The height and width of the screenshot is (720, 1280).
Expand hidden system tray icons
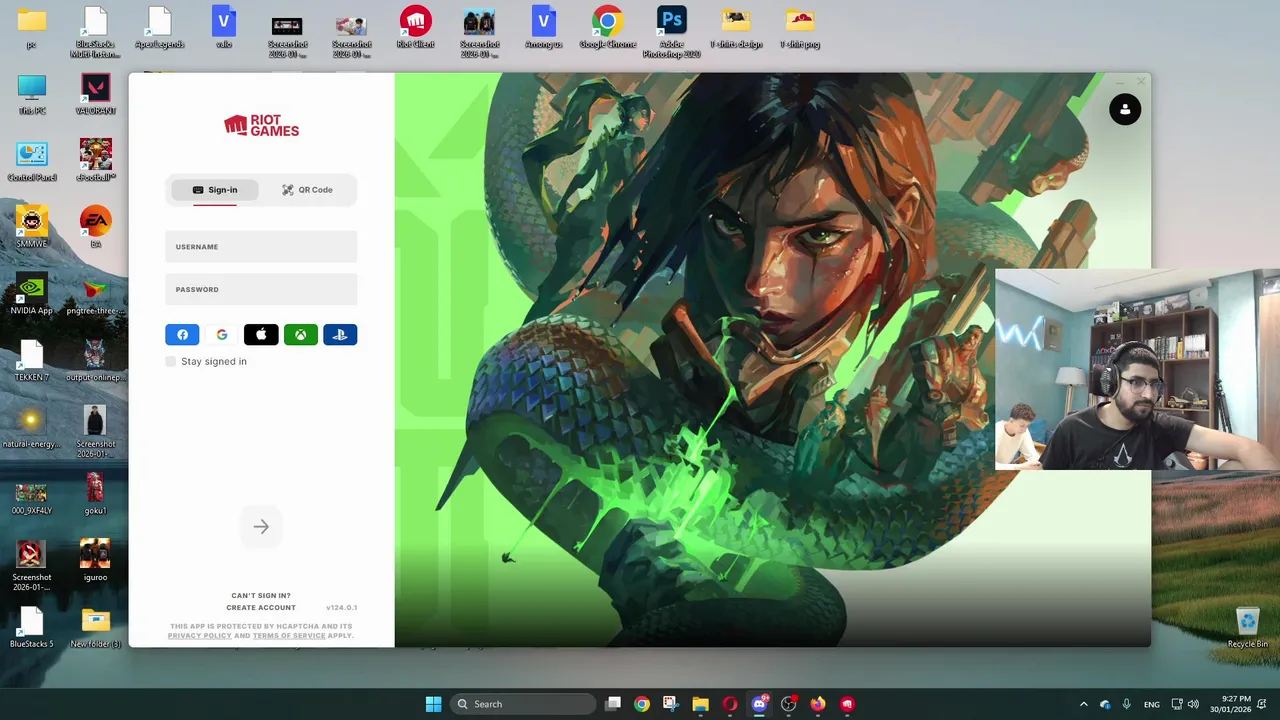coord(1083,704)
